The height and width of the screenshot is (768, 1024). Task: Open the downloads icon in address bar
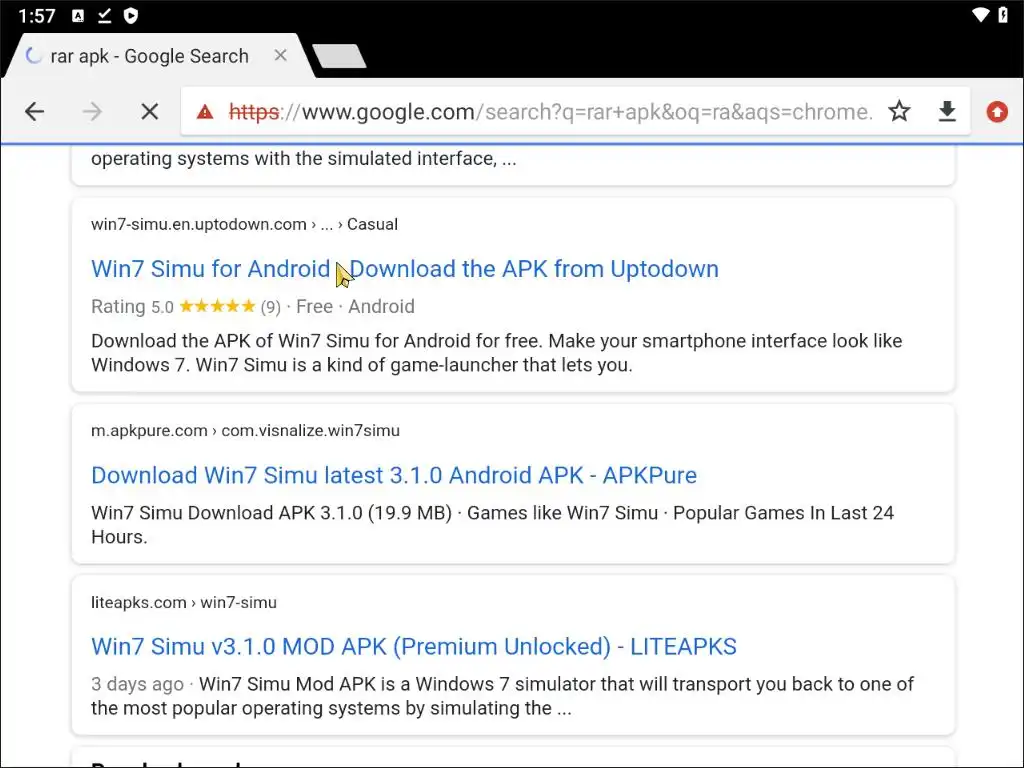point(947,112)
